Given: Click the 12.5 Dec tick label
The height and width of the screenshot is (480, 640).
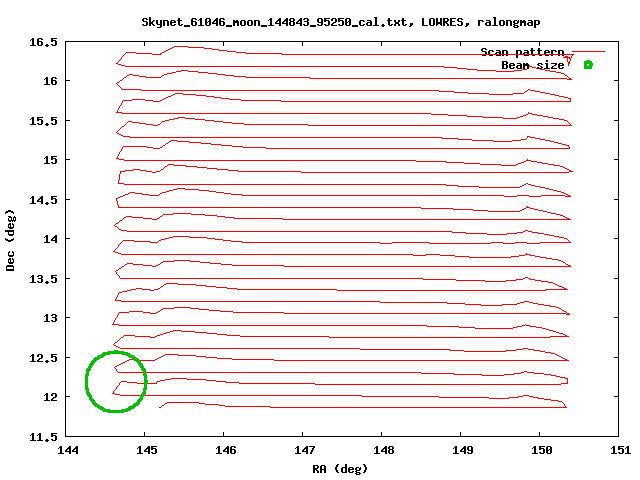Looking at the screenshot, I should (43, 358).
